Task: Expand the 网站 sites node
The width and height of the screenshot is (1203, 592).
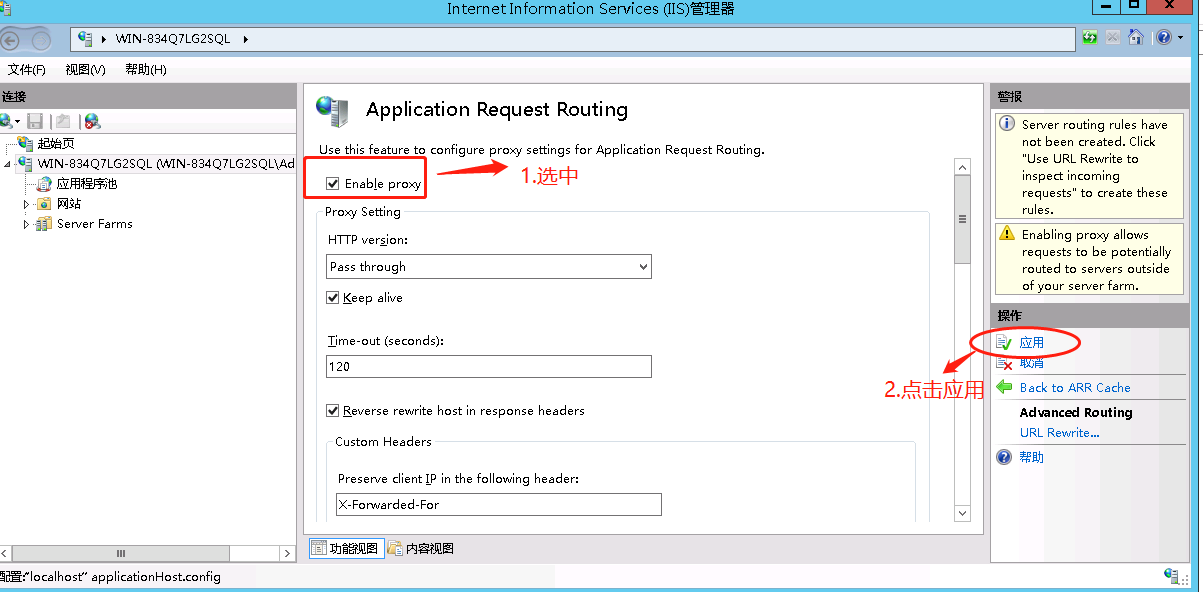Action: coord(27,204)
